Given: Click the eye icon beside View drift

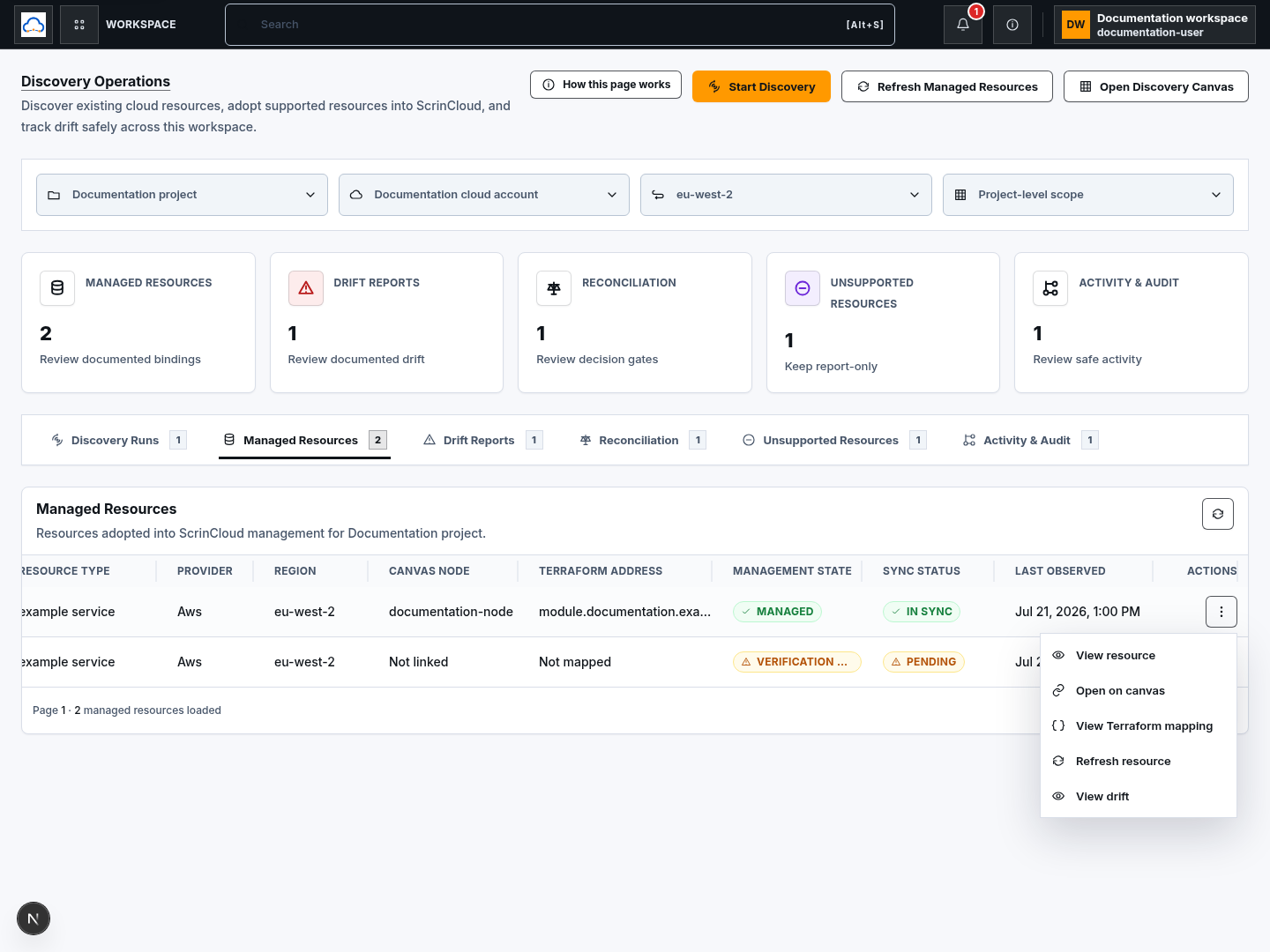Looking at the screenshot, I should [1058, 796].
